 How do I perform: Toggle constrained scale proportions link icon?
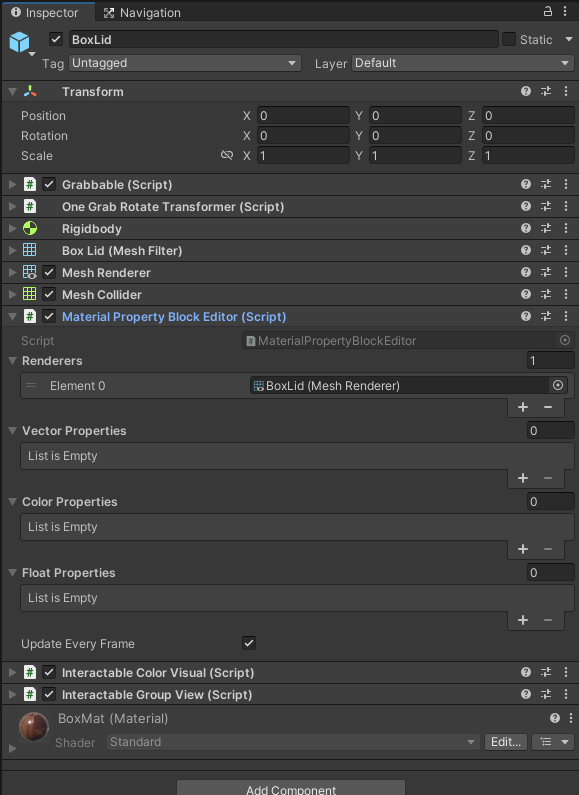coord(227,155)
